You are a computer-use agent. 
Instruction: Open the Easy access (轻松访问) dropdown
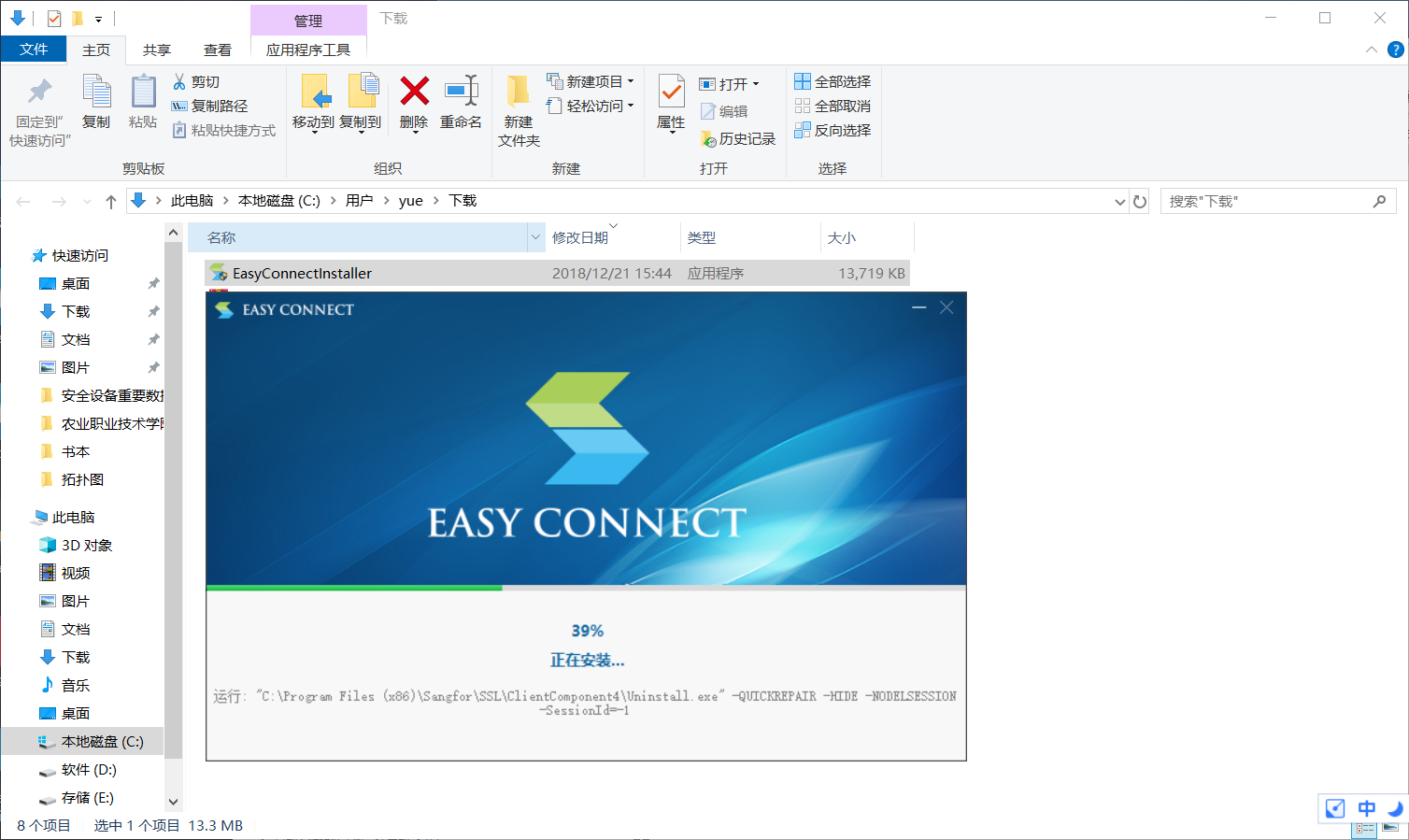pyautogui.click(x=591, y=106)
